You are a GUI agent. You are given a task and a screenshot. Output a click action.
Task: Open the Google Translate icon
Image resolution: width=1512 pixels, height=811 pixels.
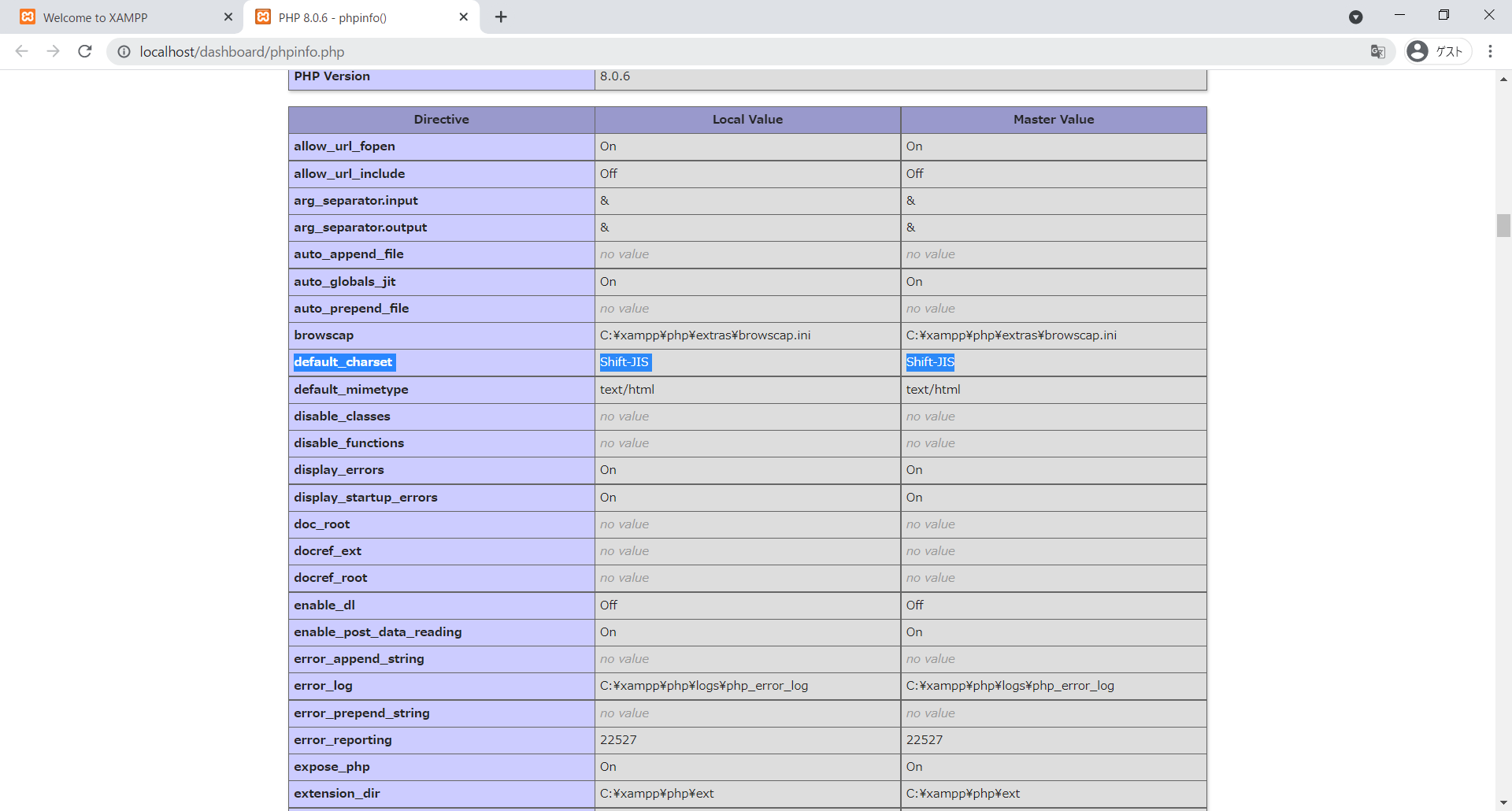tap(1377, 52)
